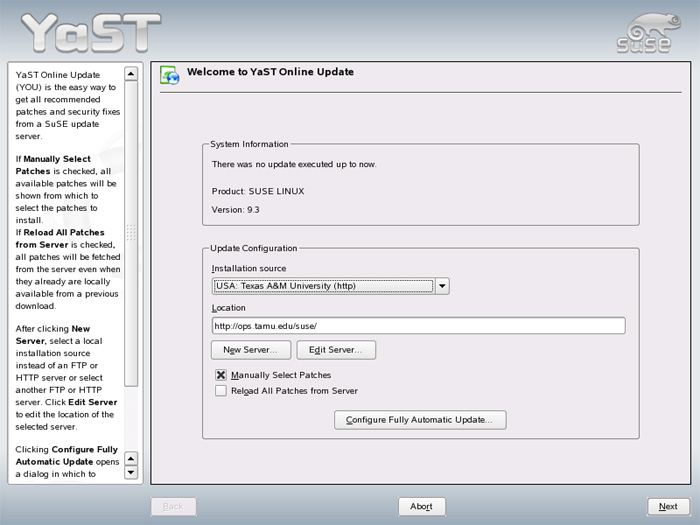700x525 pixels.
Task: Click the 'Version: 9.3' text
Action: pos(235,209)
